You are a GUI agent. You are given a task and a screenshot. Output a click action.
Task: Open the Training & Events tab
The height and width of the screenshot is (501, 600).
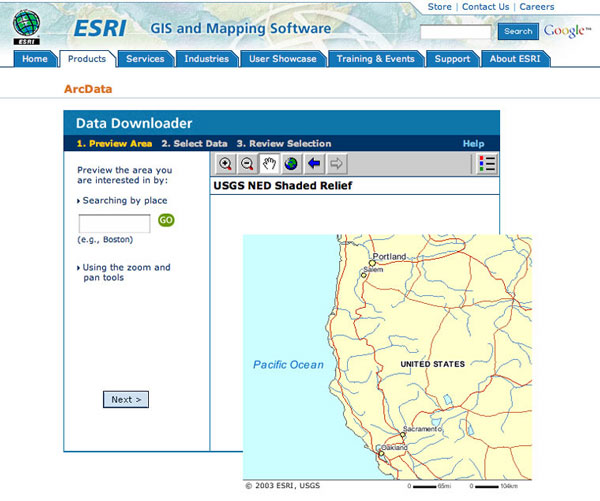pyautogui.click(x=376, y=59)
